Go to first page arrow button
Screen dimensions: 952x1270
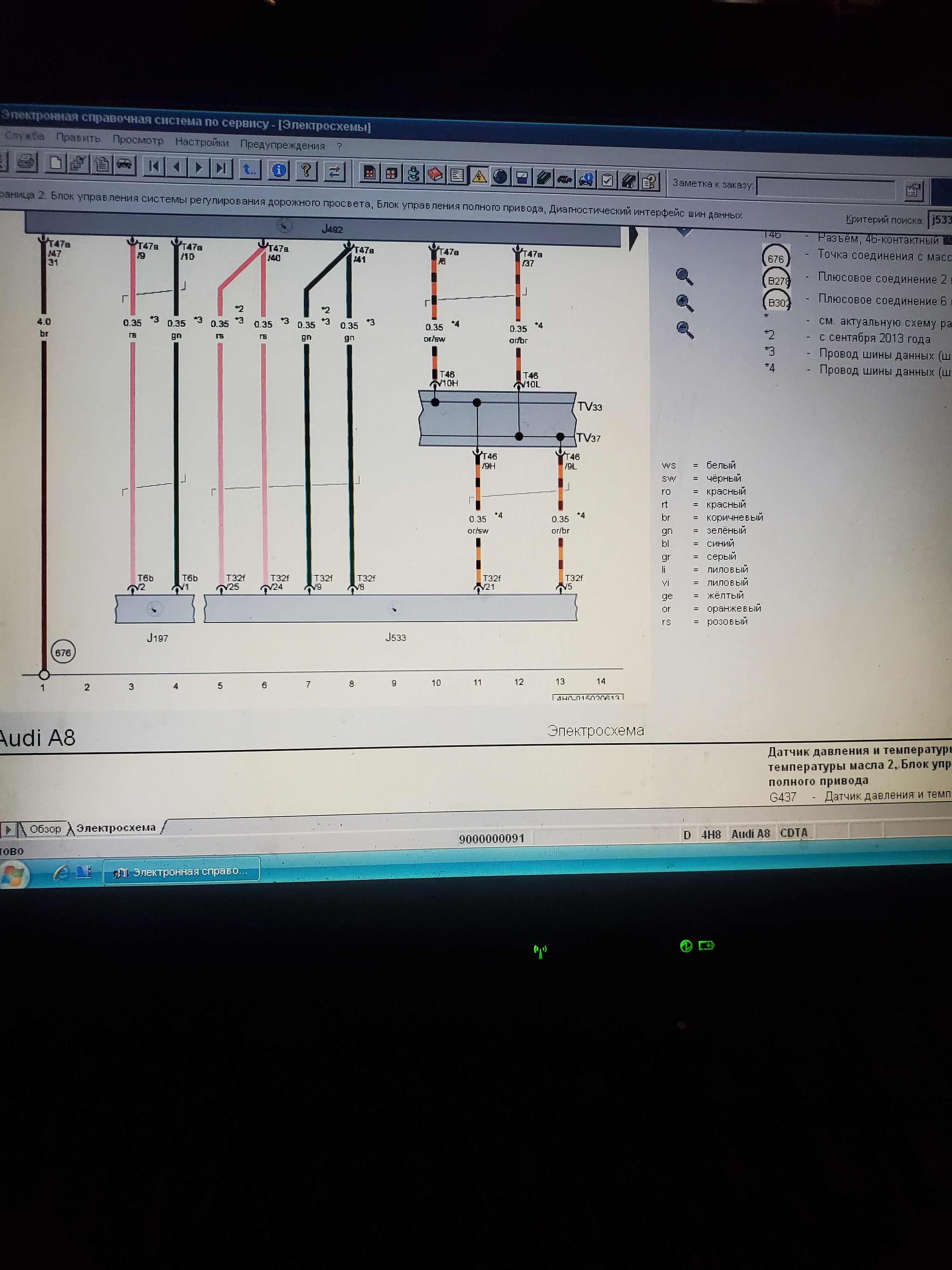(x=154, y=167)
